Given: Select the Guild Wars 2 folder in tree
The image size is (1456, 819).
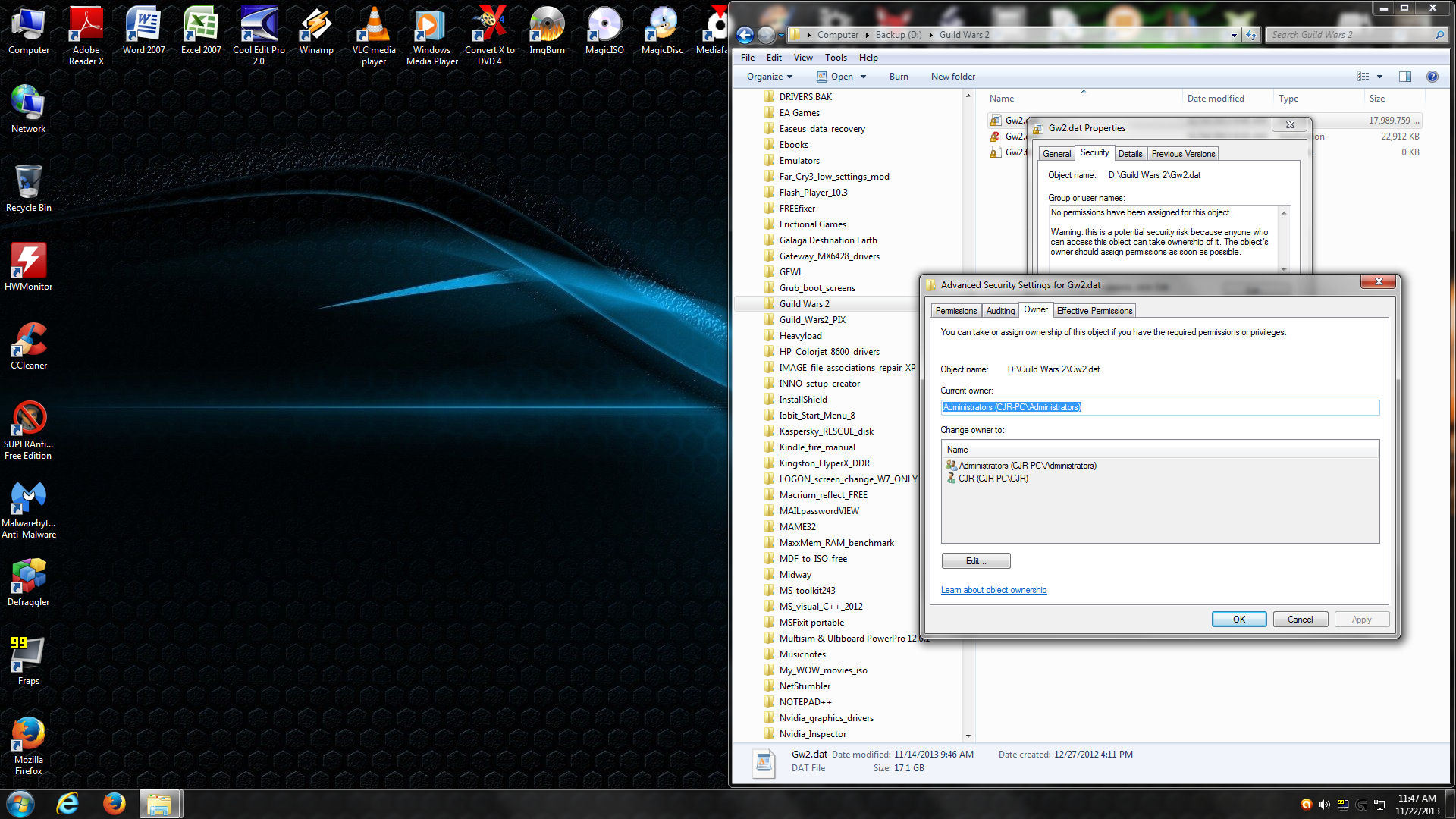Looking at the screenshot, I should tap(804, 304).
